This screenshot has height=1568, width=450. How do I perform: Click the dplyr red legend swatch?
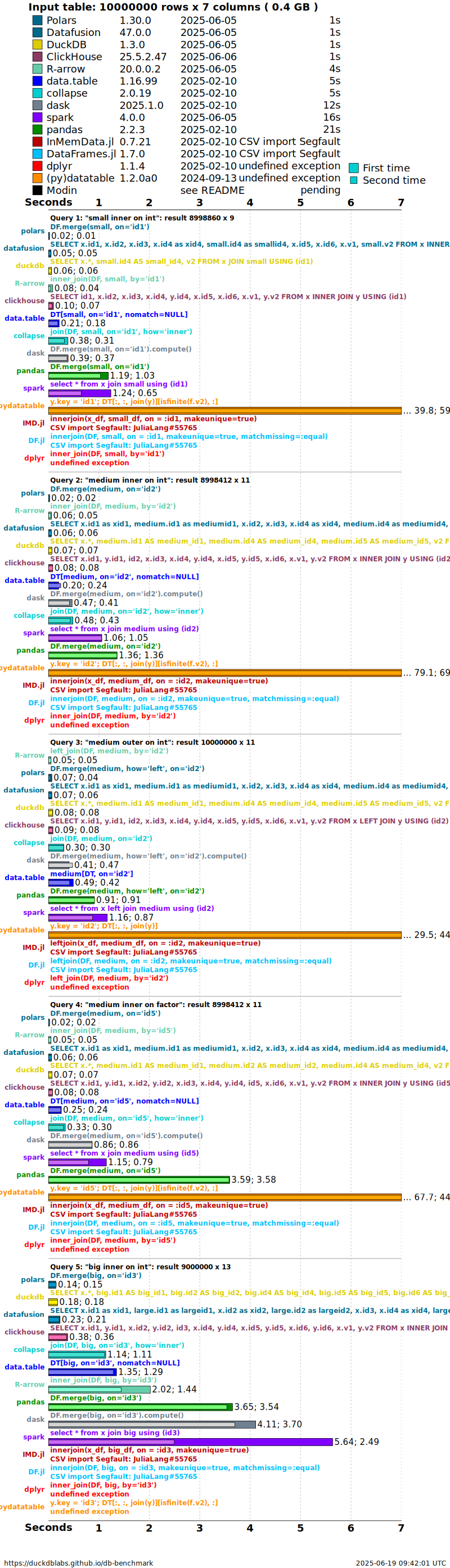[37, 166]
